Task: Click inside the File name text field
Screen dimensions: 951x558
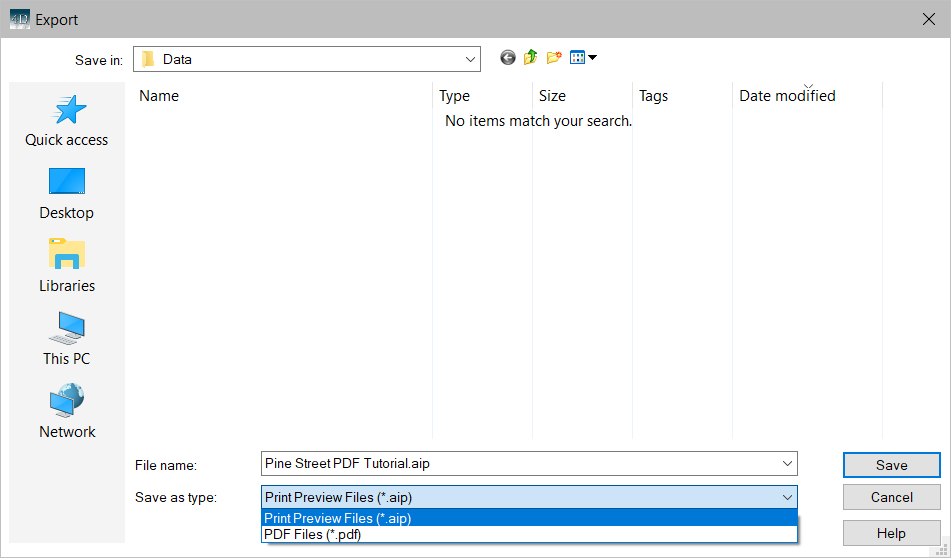Action: coord(520,463)
